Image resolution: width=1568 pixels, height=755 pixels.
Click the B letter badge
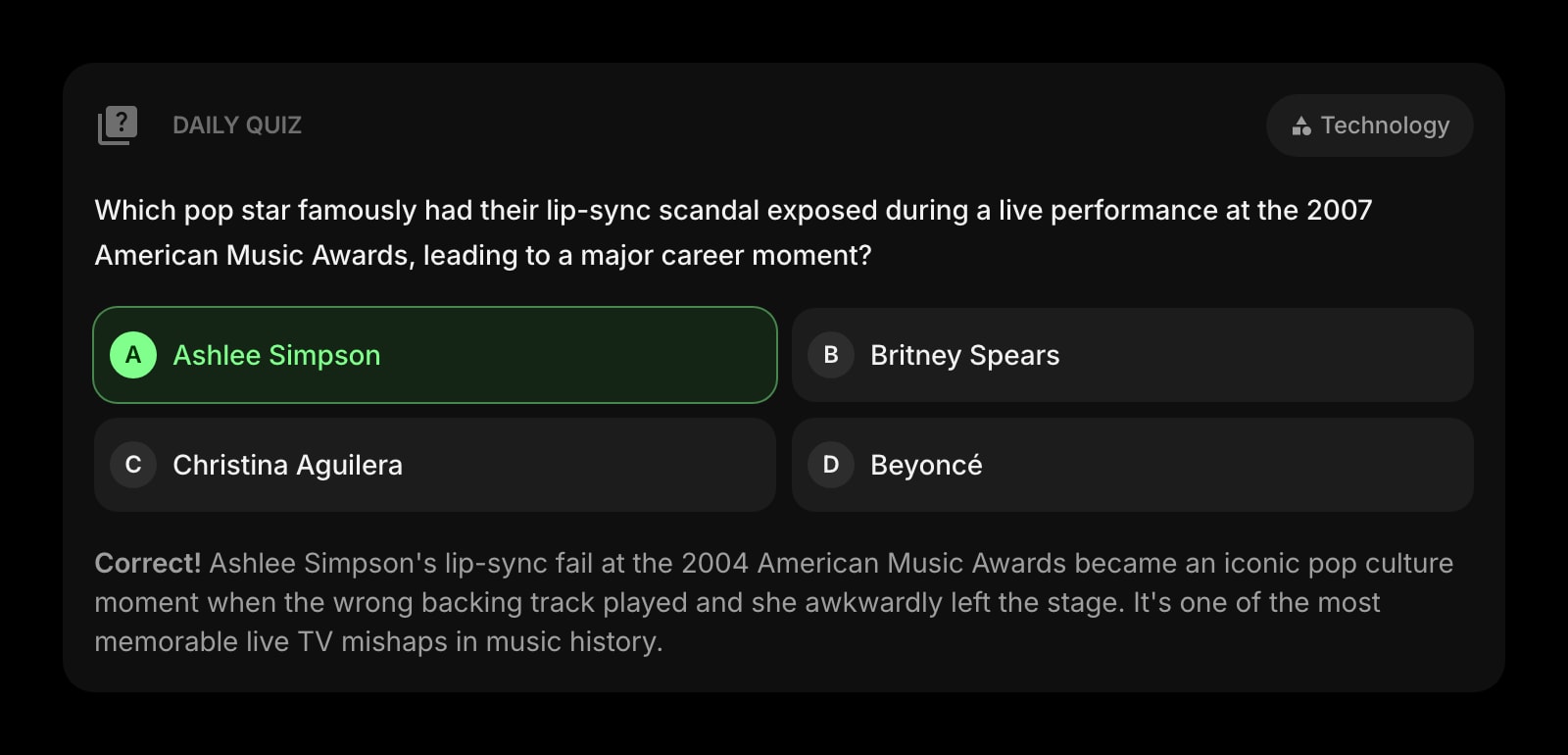831,355
